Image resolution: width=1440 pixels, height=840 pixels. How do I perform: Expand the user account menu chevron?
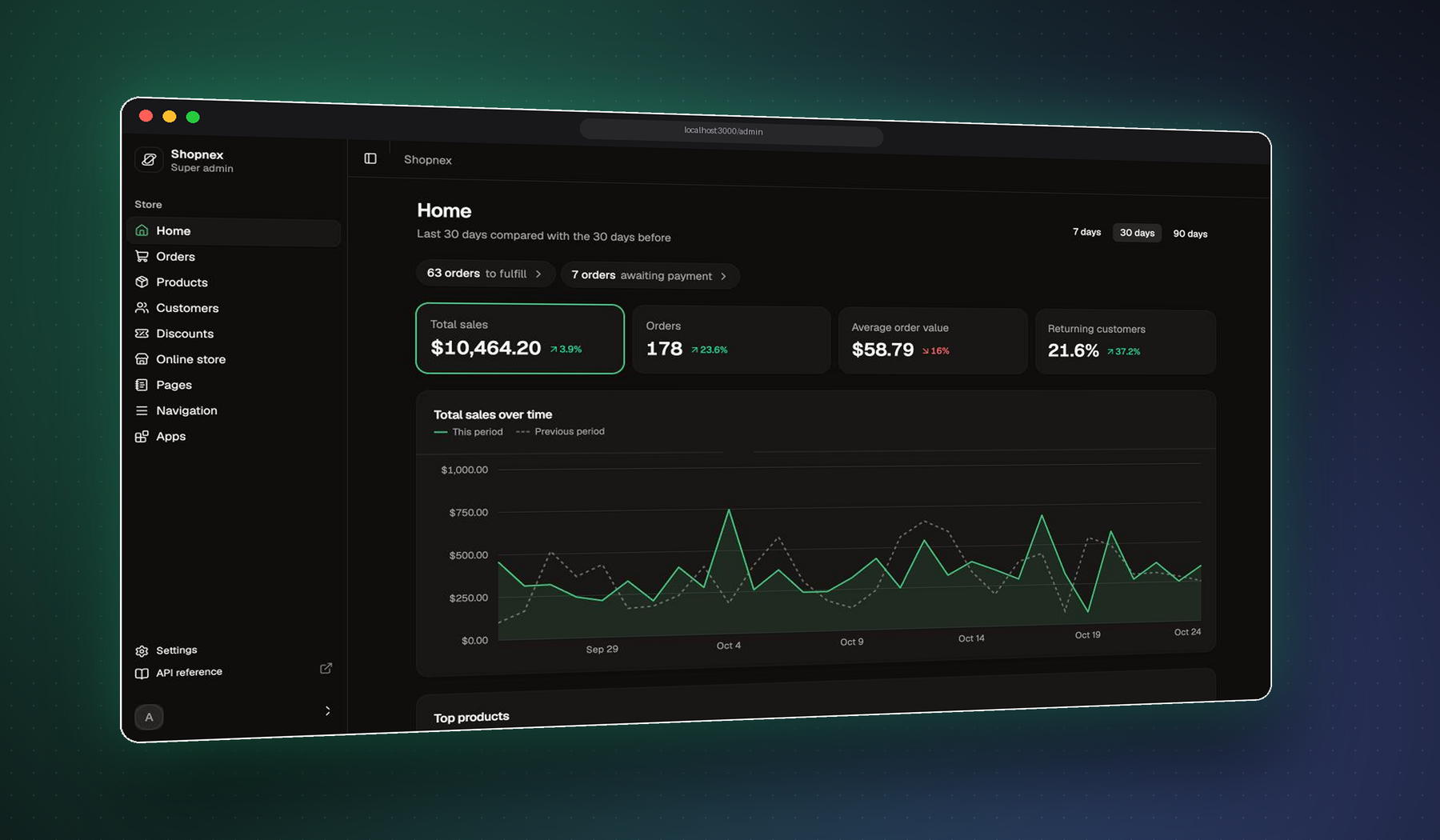click(x=327, y=710)
